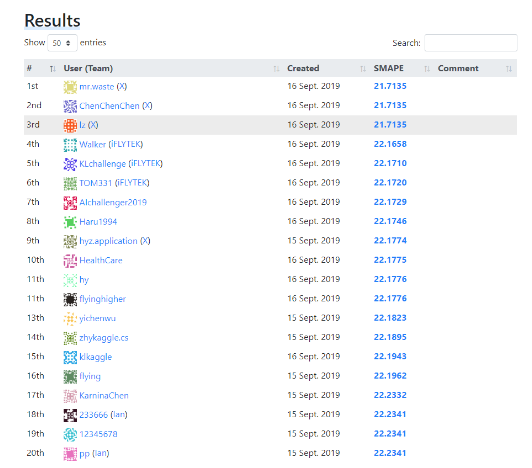Click the orange avatar beside lz
Viewport: 532px width, 468px height.
click(x=70, y=126)
